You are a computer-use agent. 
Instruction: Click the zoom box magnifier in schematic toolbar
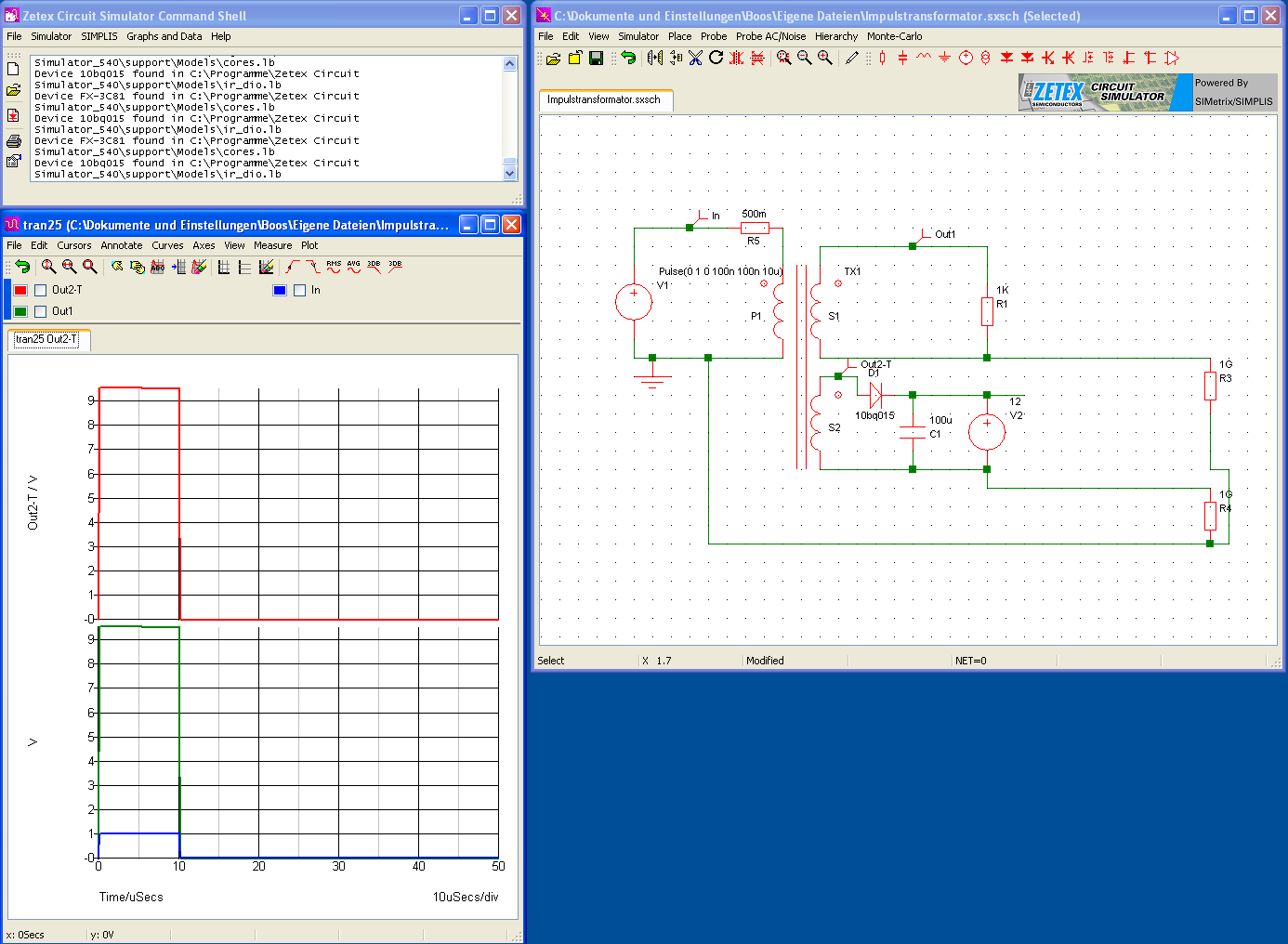point(784,58)
